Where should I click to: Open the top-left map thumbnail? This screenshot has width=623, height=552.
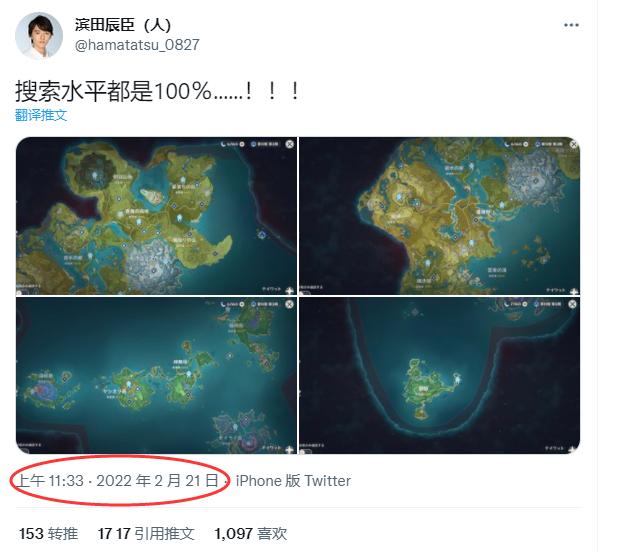click(x=157, y=216)
